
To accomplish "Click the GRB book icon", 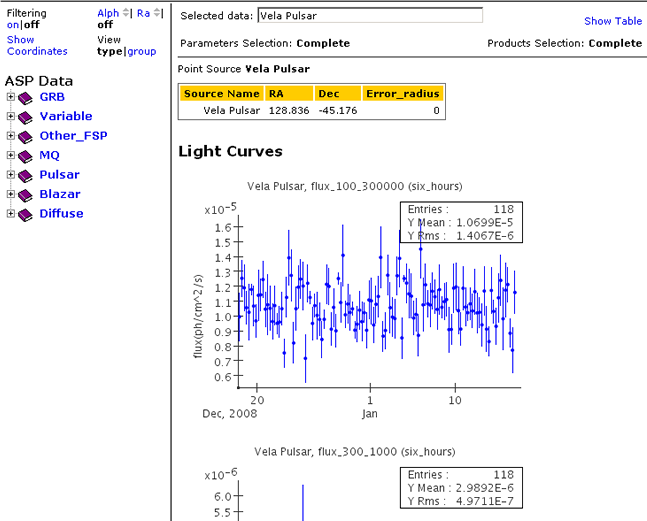I will 25,98.
